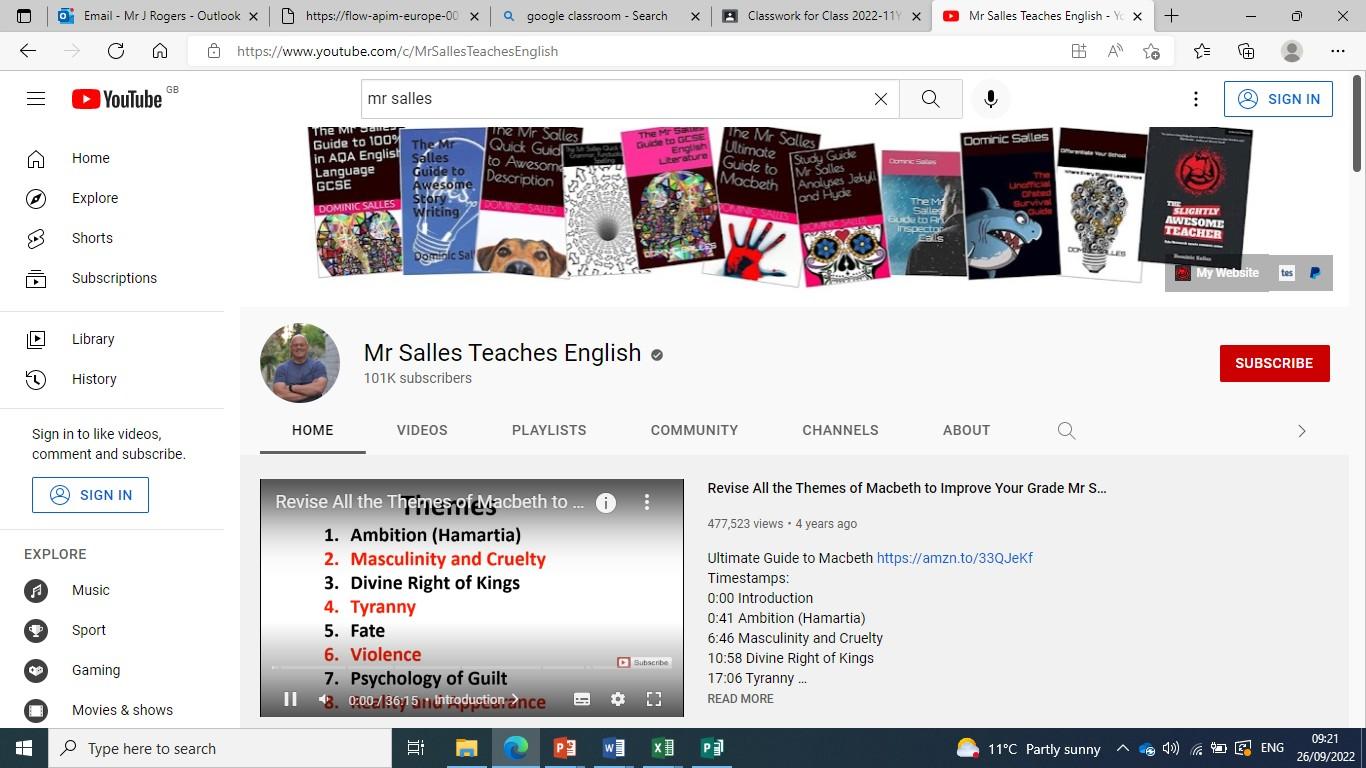Switch to the VIDEOS tab
This screenshot has width=1366, height=768.
click(422, 430)
